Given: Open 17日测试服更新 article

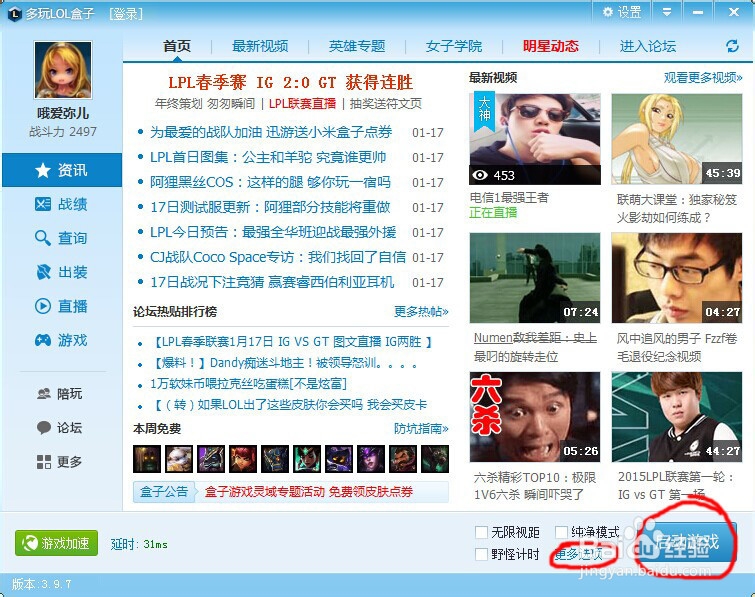Looking at the screenshot, I should click(270, 207).
